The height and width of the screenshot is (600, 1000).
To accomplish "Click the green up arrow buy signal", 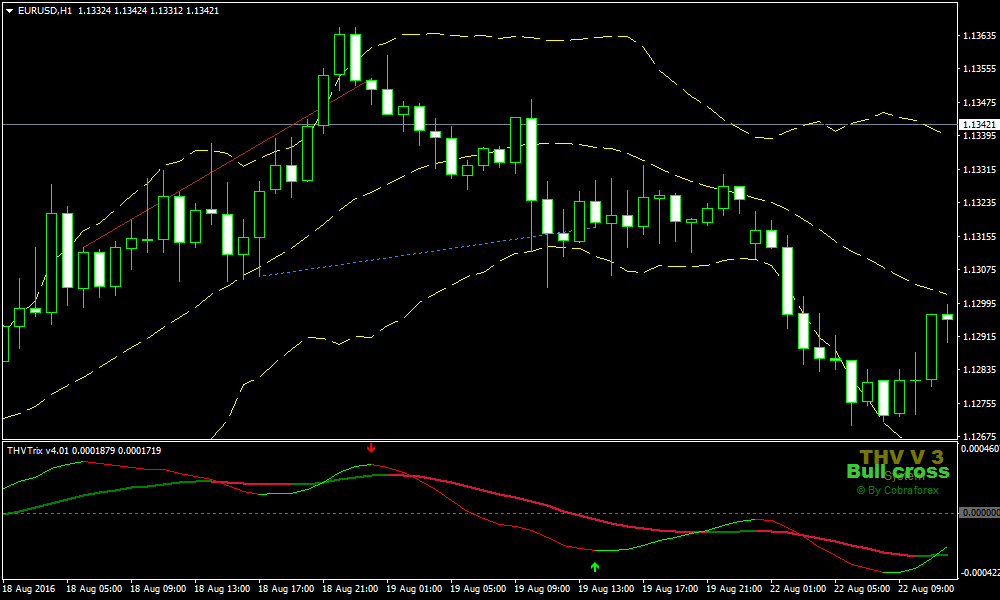I will 595,567.
